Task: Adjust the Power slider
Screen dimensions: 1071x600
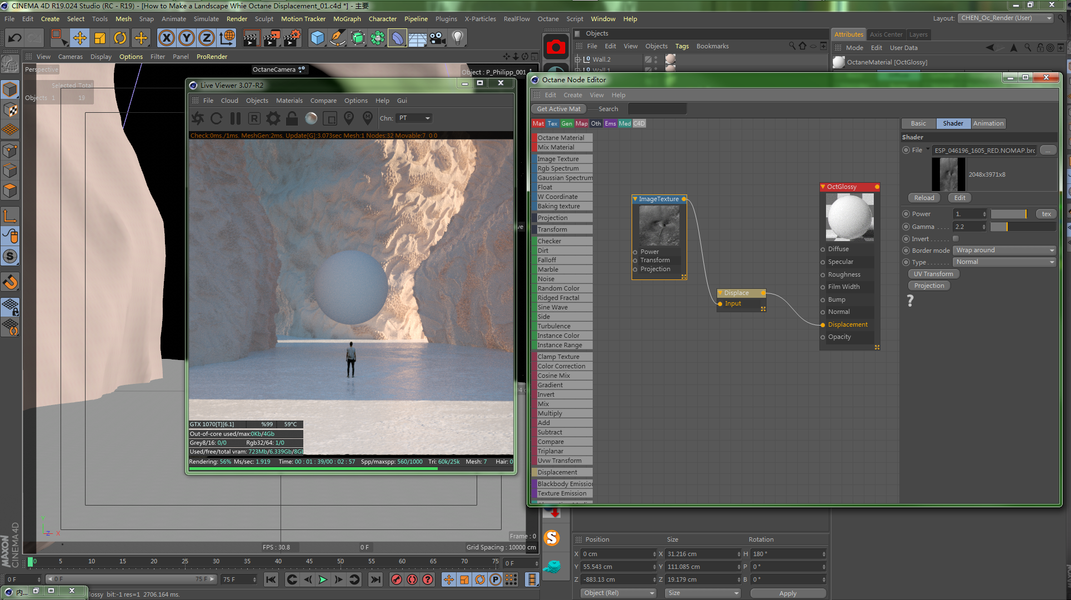Action: [x=1010, y=214]
